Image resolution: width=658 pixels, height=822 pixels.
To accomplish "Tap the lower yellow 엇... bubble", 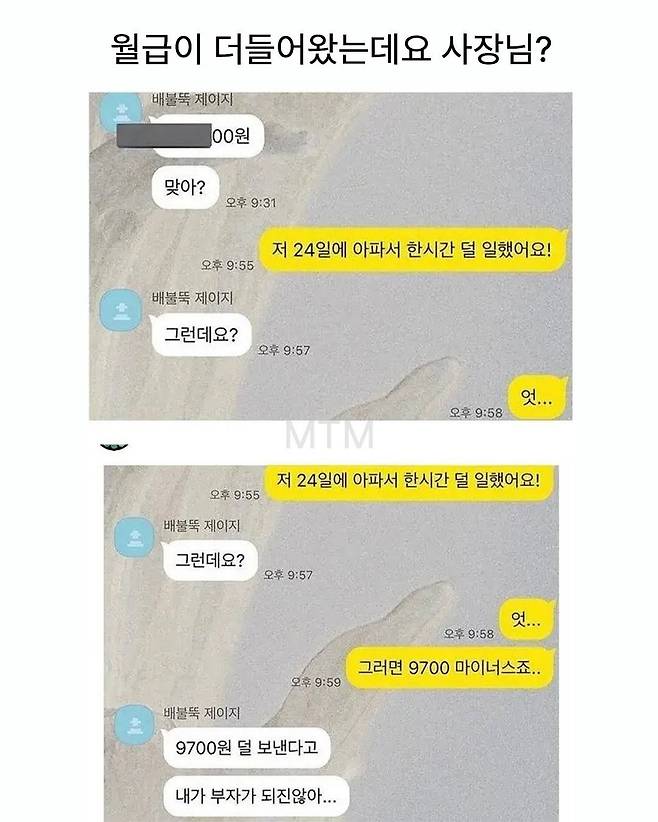I will [526, 620].
